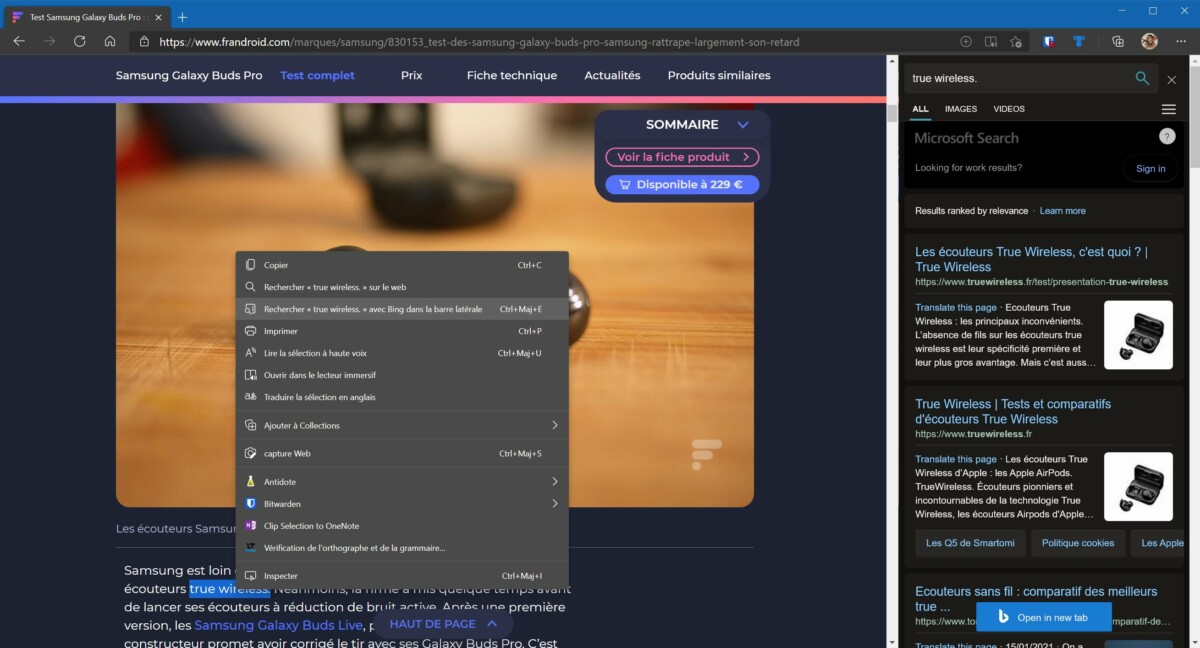Expand the Antidote submenu

[402, 481]
